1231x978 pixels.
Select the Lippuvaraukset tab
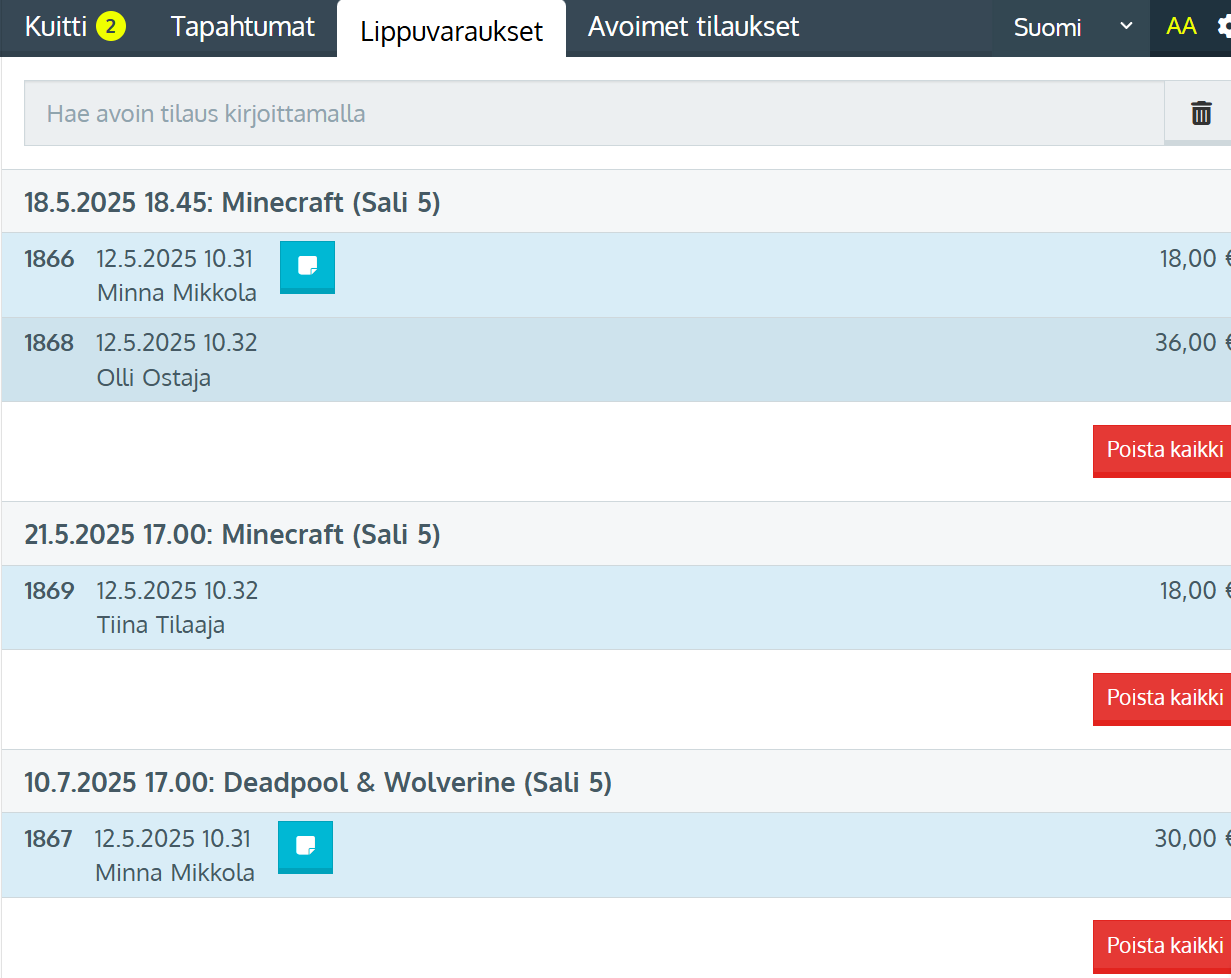(x=451, y=30)
